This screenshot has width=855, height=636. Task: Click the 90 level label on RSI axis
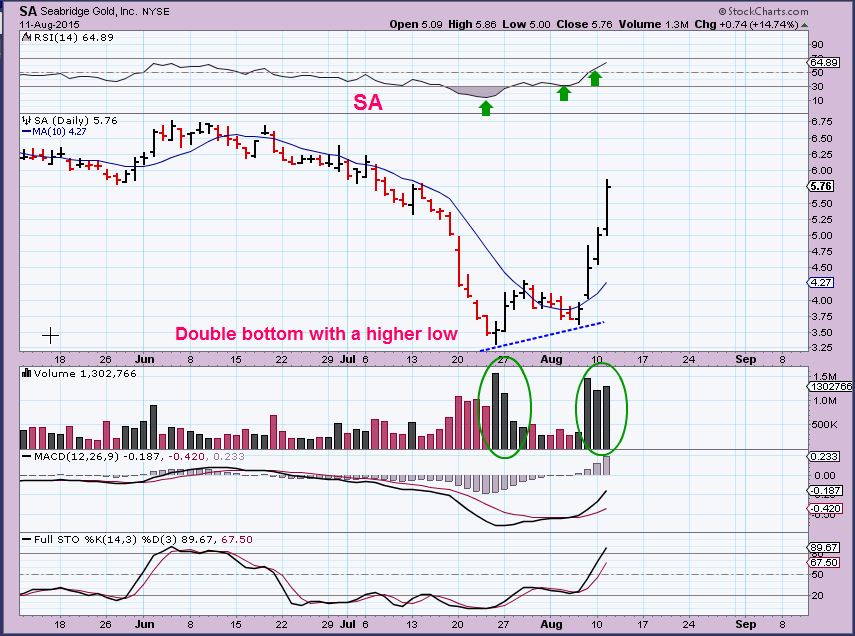pos(817,45)
